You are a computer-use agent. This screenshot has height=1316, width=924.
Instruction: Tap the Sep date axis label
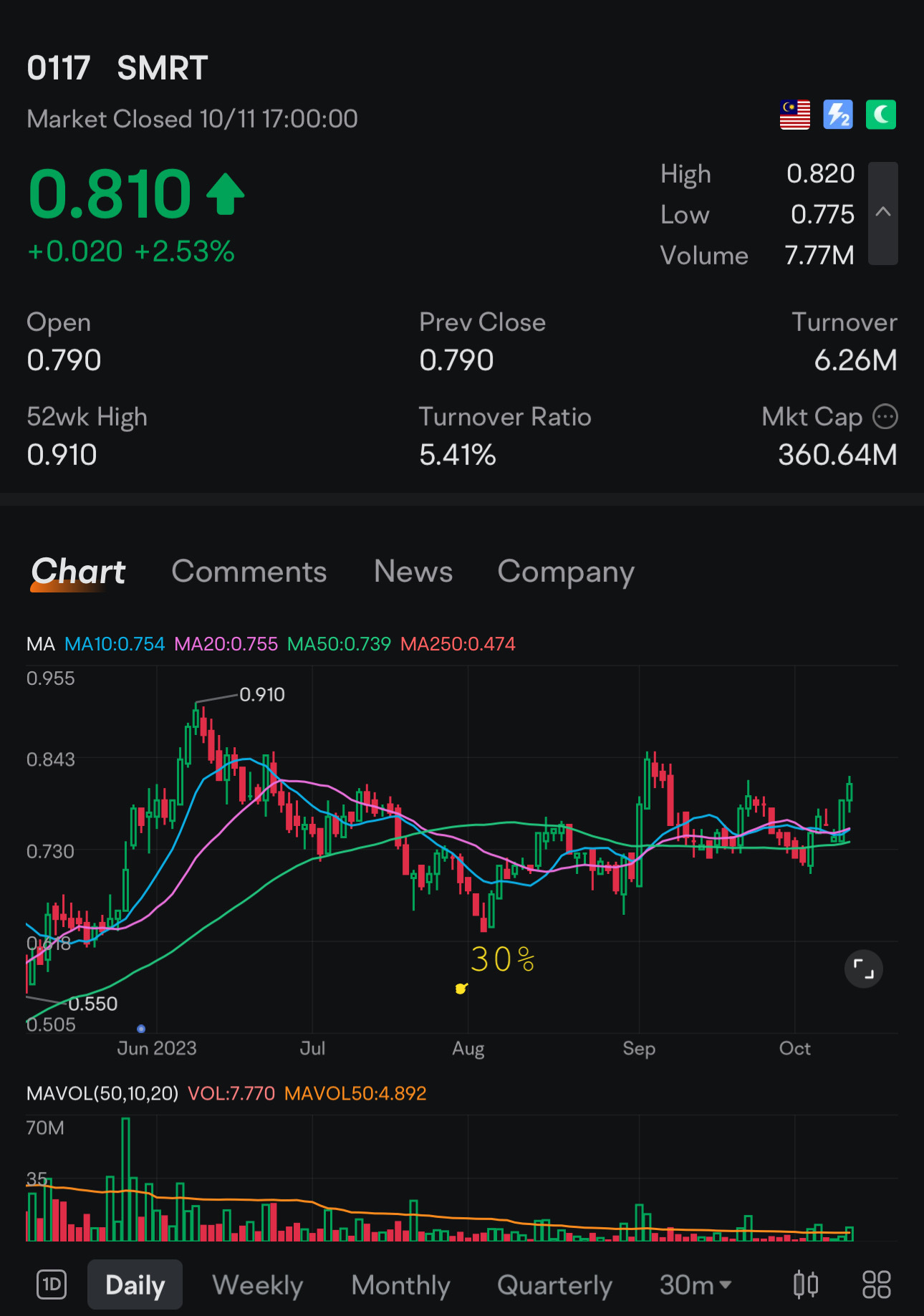pos(639,1049)
